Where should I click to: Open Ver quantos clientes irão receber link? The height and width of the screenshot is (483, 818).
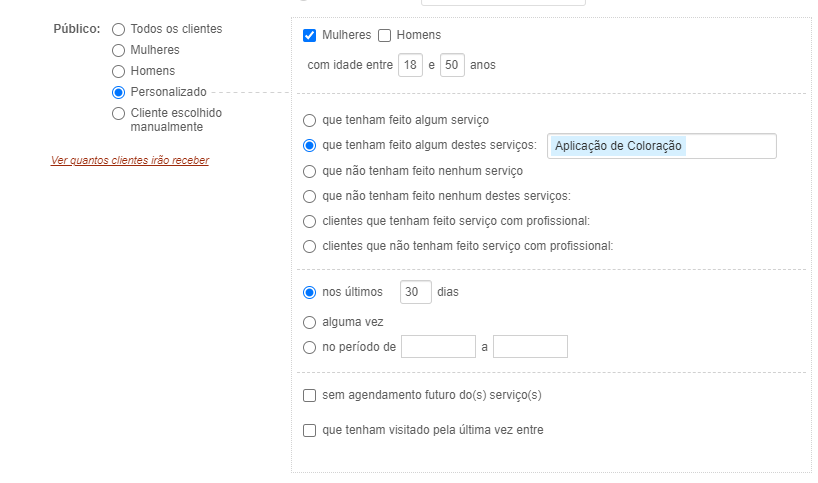pos(130,161)
